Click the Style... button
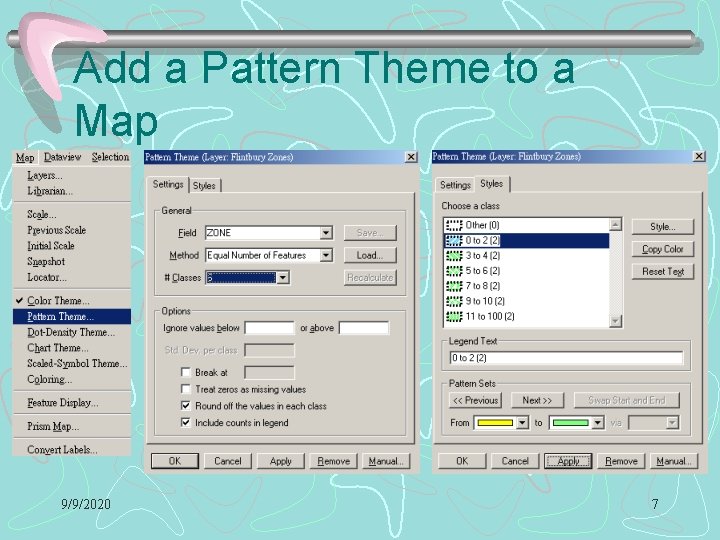The height and width of the screenshot is (540, 720). tap(663, 226)
